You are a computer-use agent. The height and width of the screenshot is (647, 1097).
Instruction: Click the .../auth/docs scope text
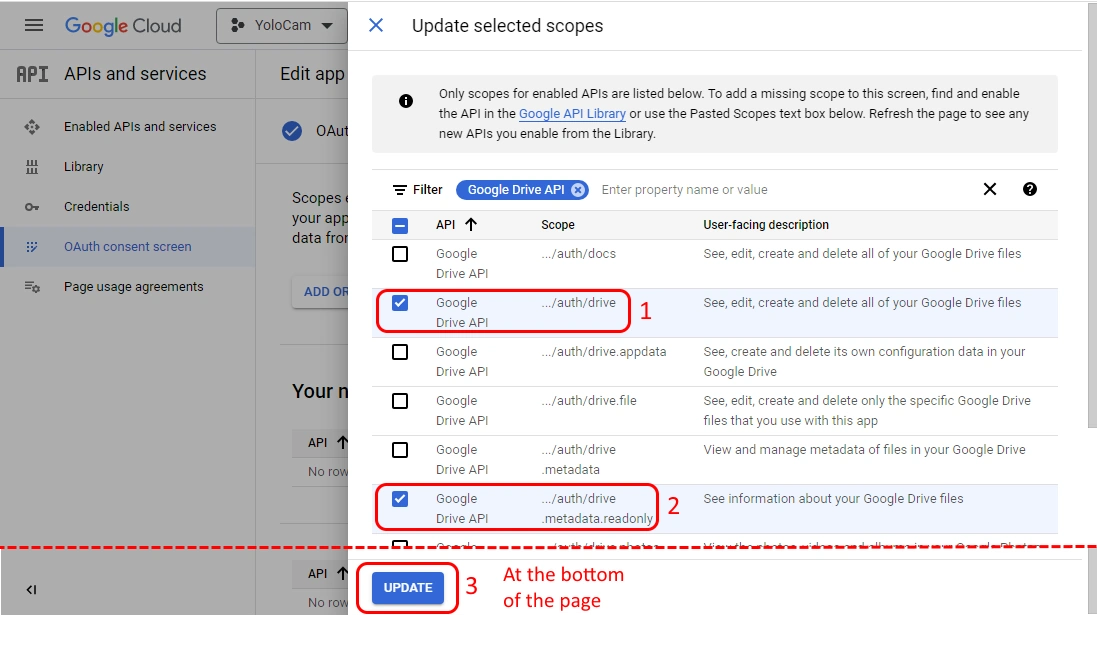[x=579, y=254]
